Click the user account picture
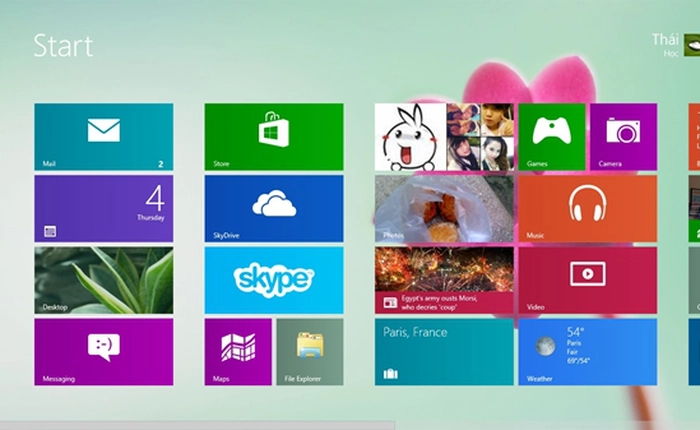 (x=692, y=45)
